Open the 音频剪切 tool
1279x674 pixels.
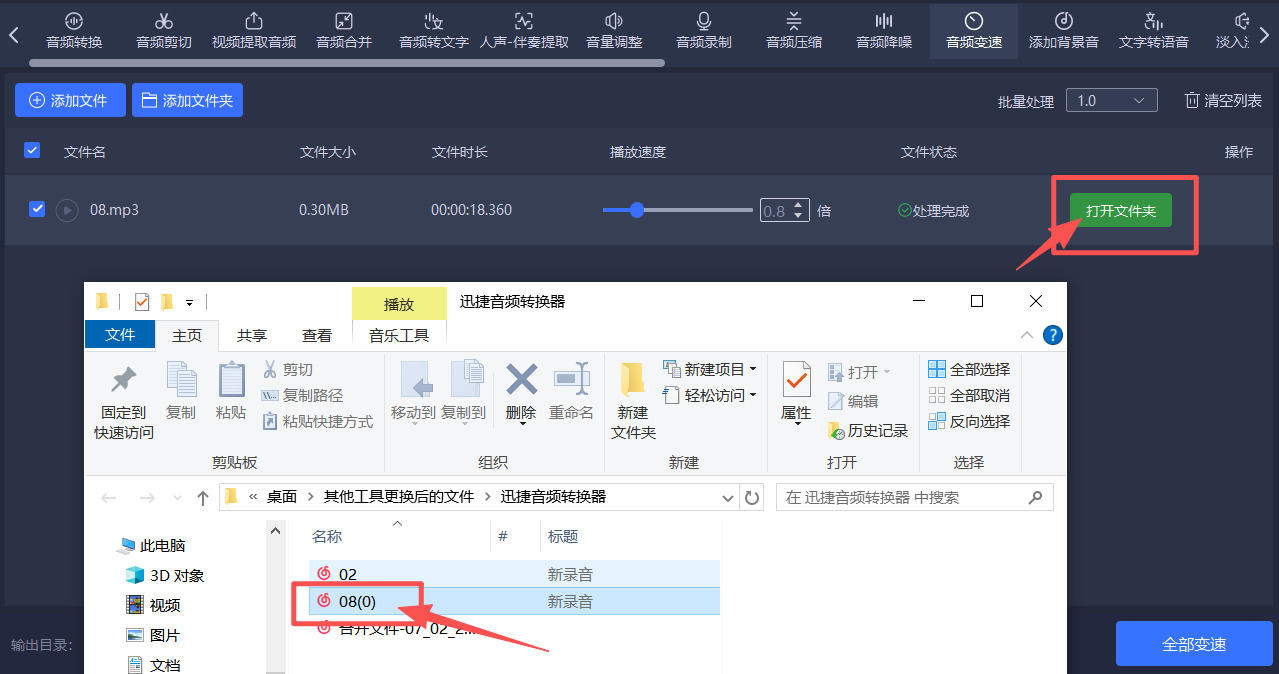click(x=163, y=30)
